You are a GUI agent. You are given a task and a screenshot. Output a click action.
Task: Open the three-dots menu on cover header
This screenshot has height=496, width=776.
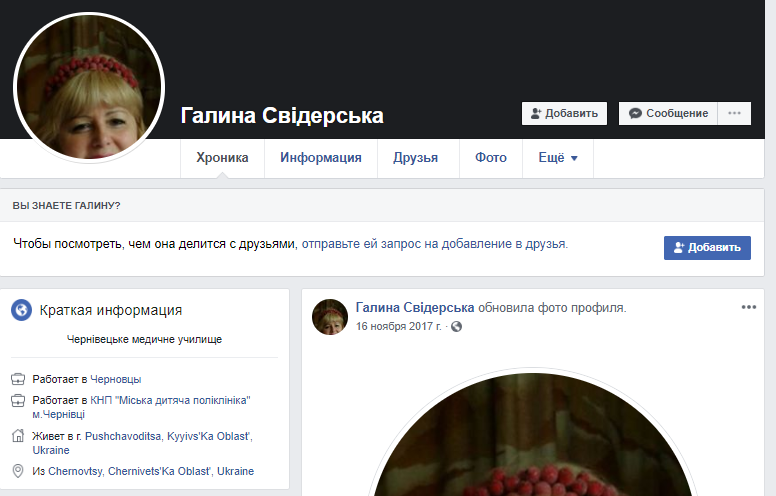point(734,114)
